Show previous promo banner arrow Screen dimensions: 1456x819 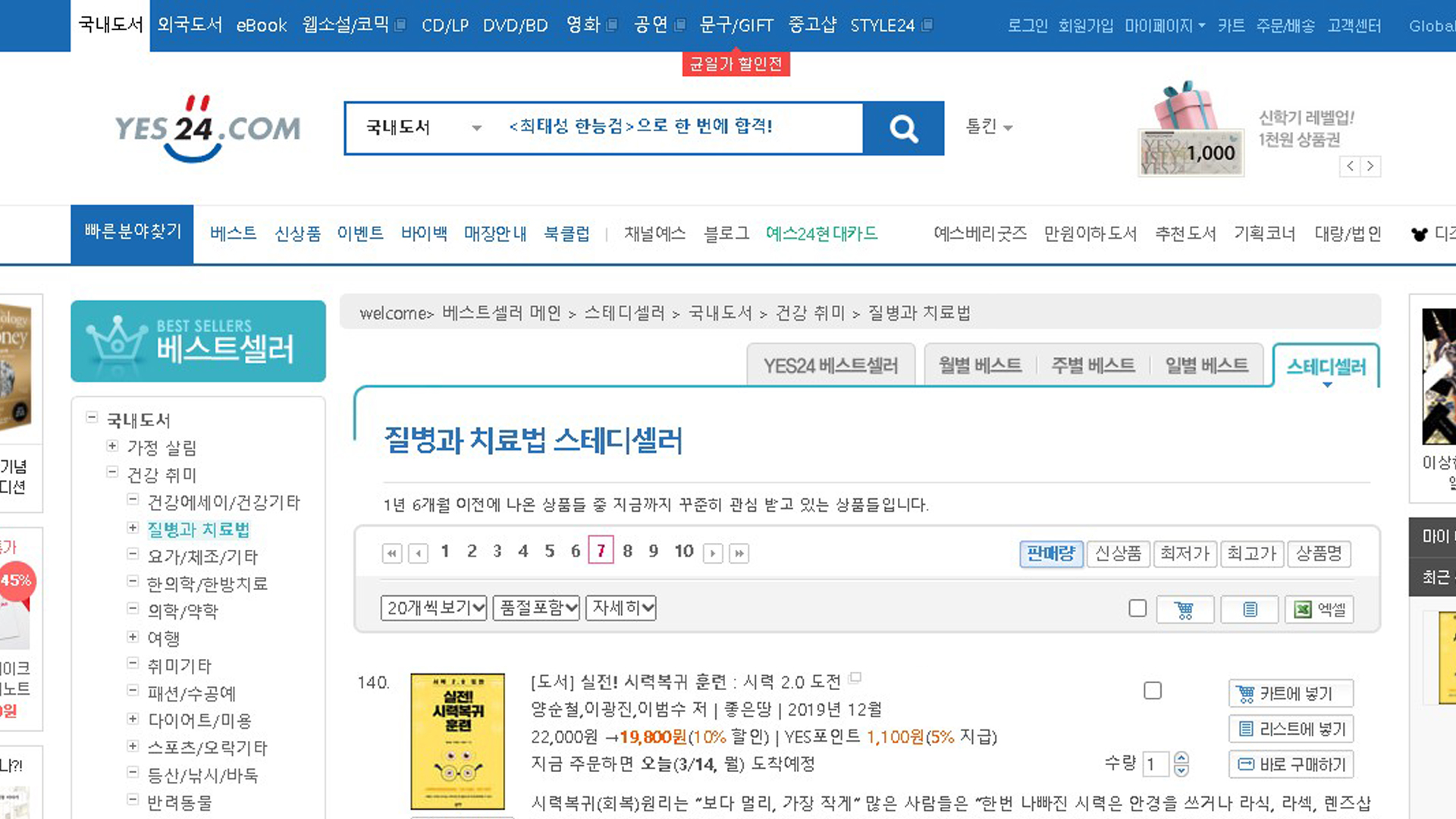click(1350, 166)
